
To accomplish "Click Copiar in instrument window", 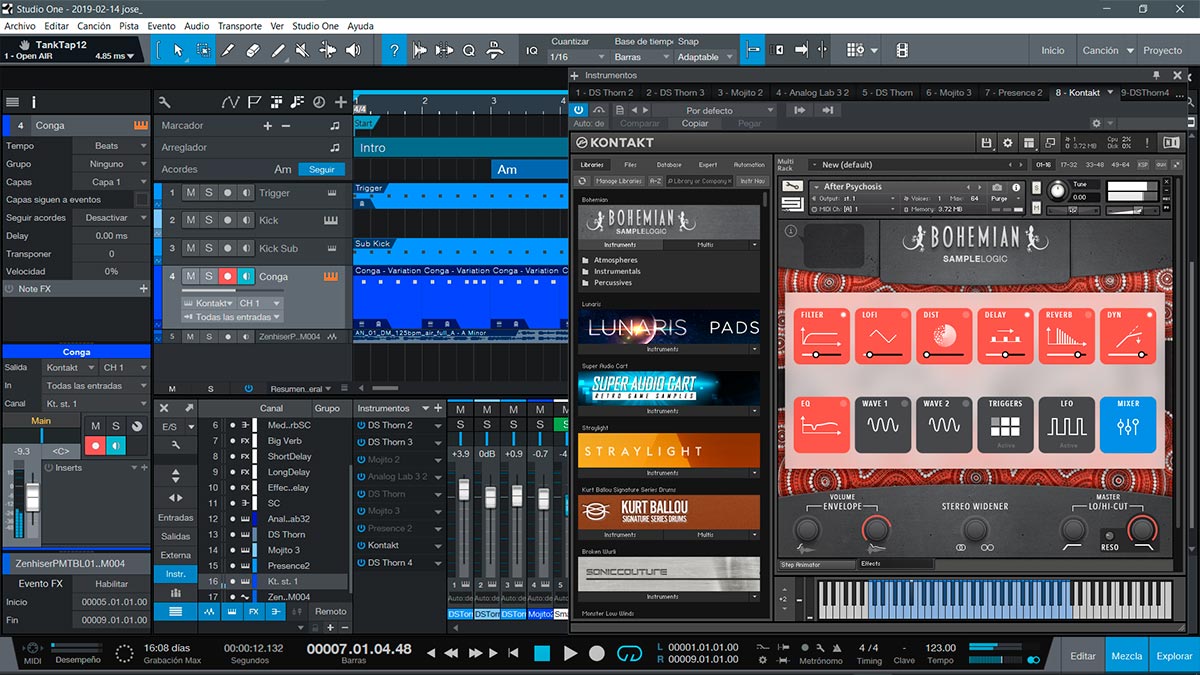I will 695,123.
